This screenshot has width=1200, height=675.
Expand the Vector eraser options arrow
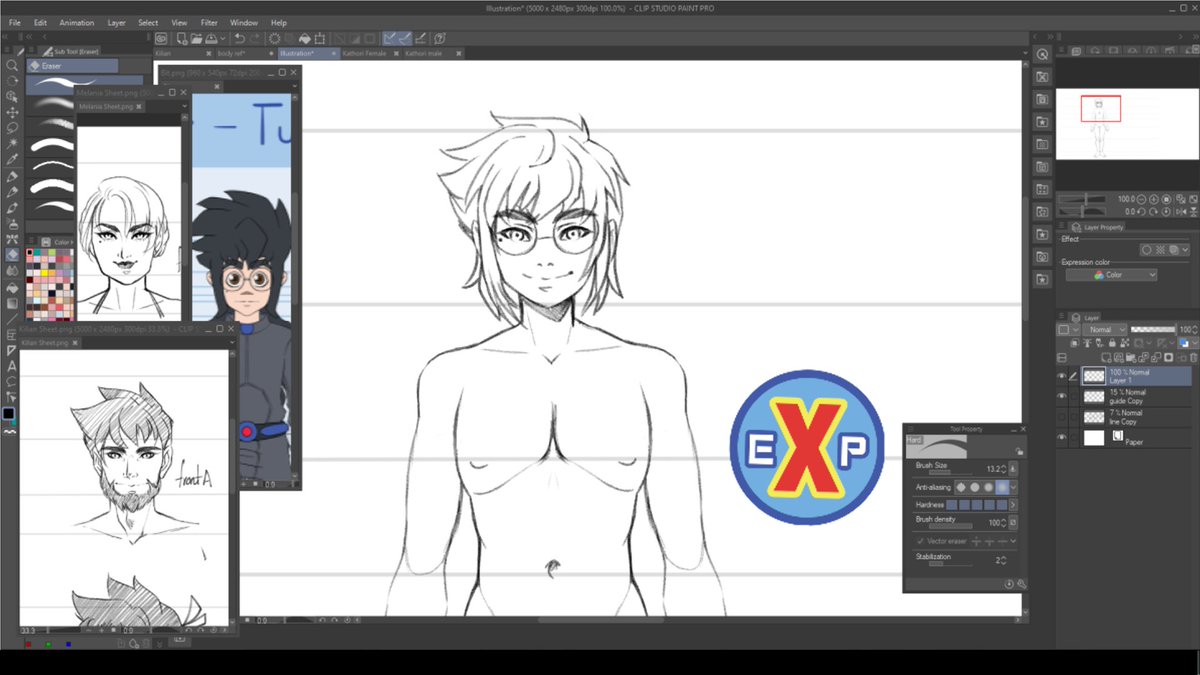[1013, 541]
